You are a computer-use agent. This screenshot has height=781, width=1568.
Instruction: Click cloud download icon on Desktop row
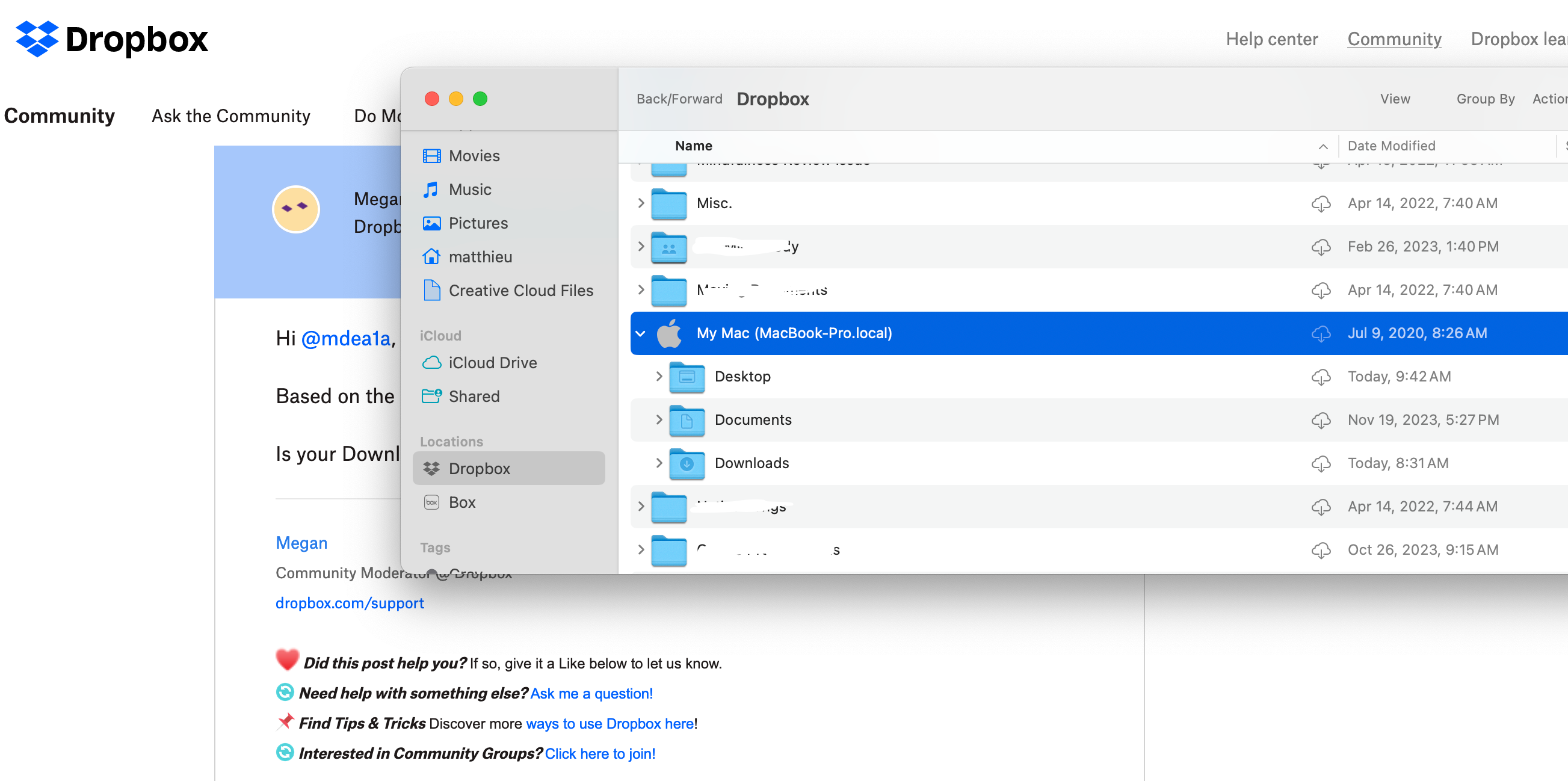click(x=1321, y=377)
